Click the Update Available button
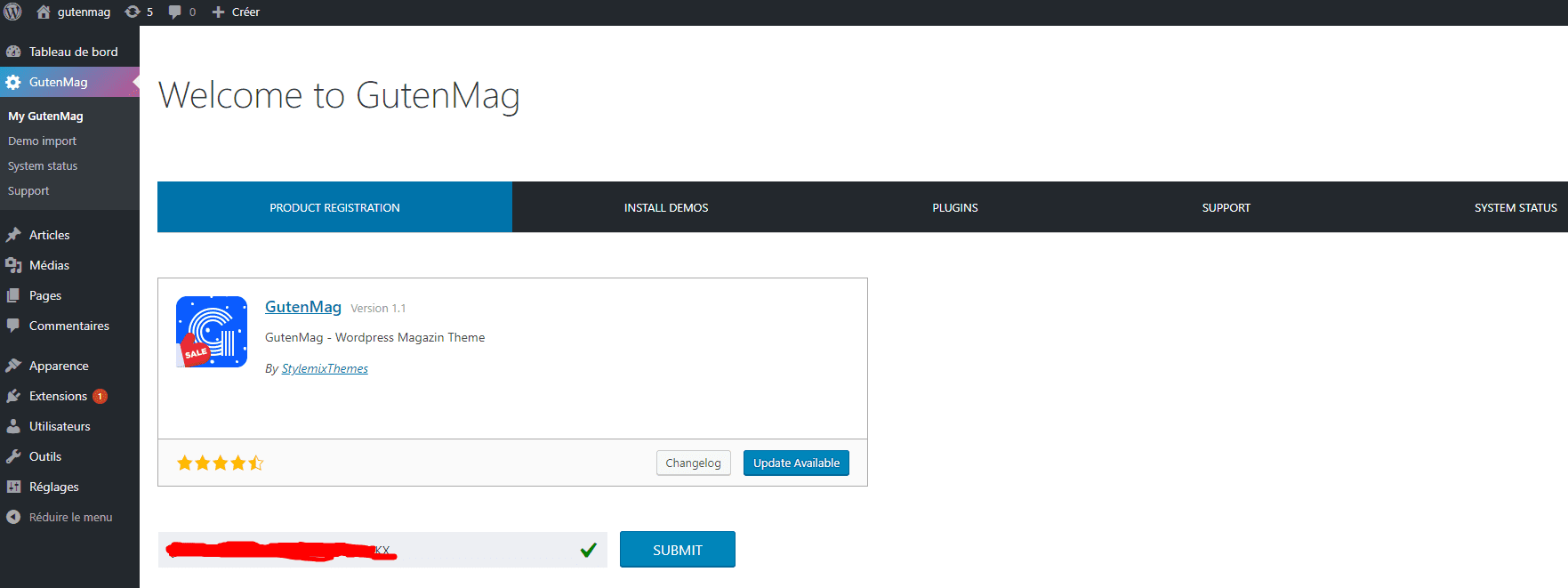This screenshot has width=1568, height=588. point(796,463)
